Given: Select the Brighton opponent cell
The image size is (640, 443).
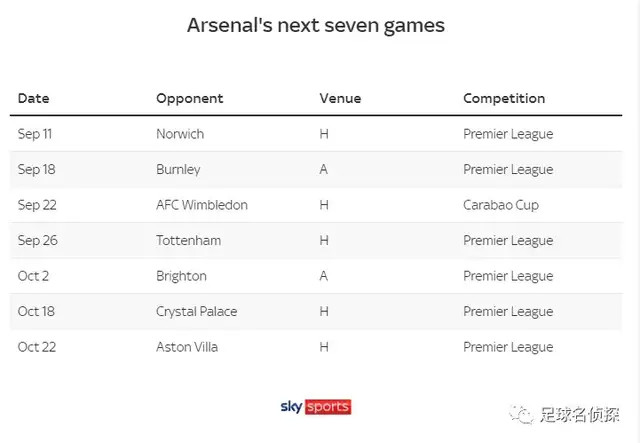Looking at the screenshot, I should pyautogui.click(x=181, y=276).
